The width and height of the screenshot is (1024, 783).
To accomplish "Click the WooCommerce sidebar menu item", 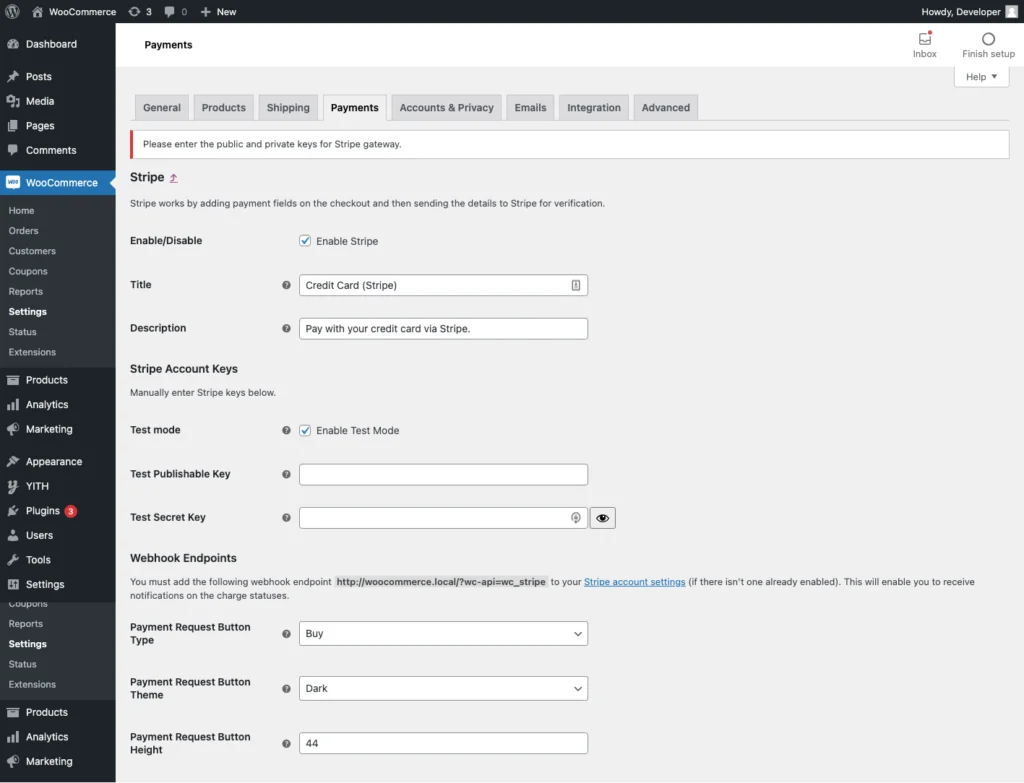I will [x=57, y=183].
